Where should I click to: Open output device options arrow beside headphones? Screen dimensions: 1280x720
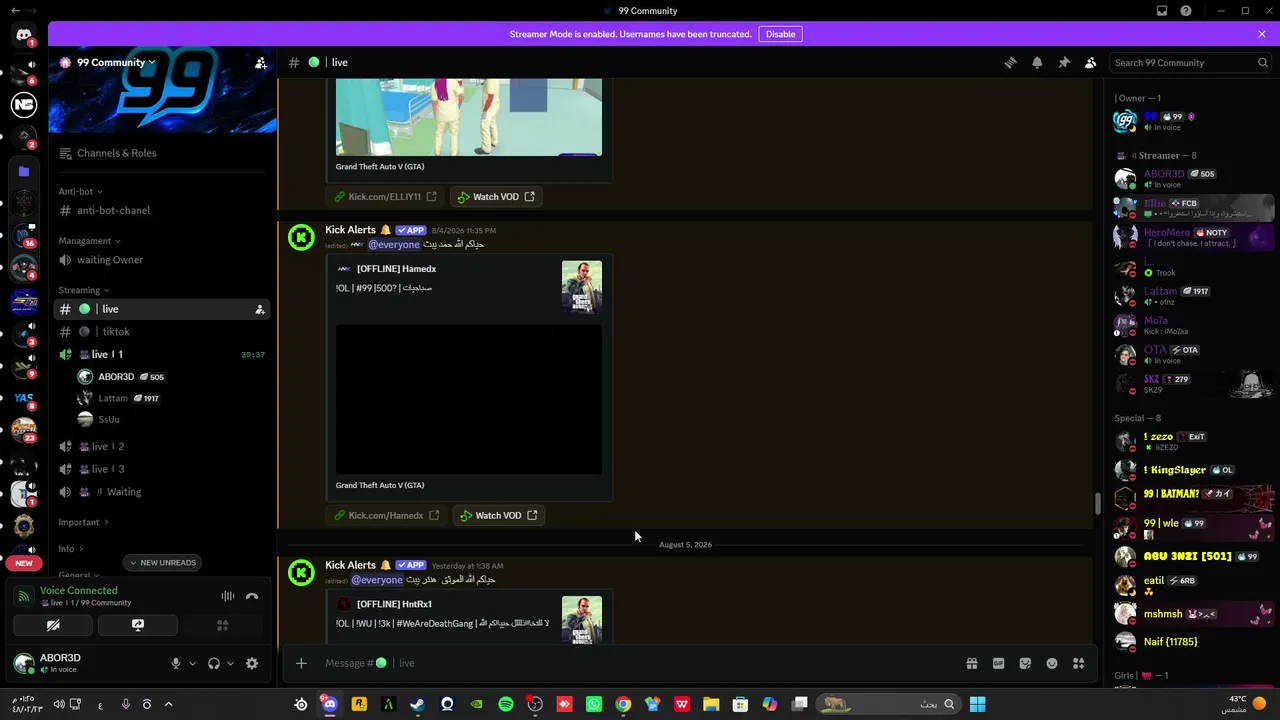[x=230, y=663]
